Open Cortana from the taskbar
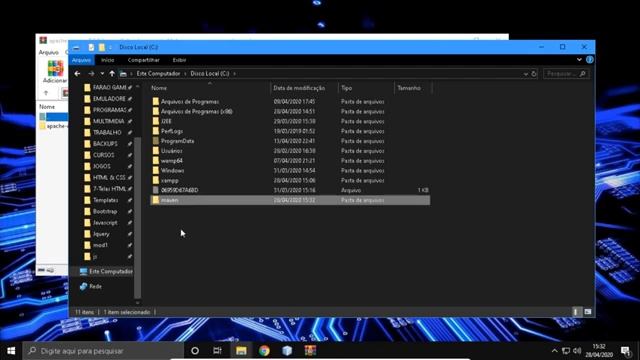This screenshot has width=640, height=360. tap(195, 351)
